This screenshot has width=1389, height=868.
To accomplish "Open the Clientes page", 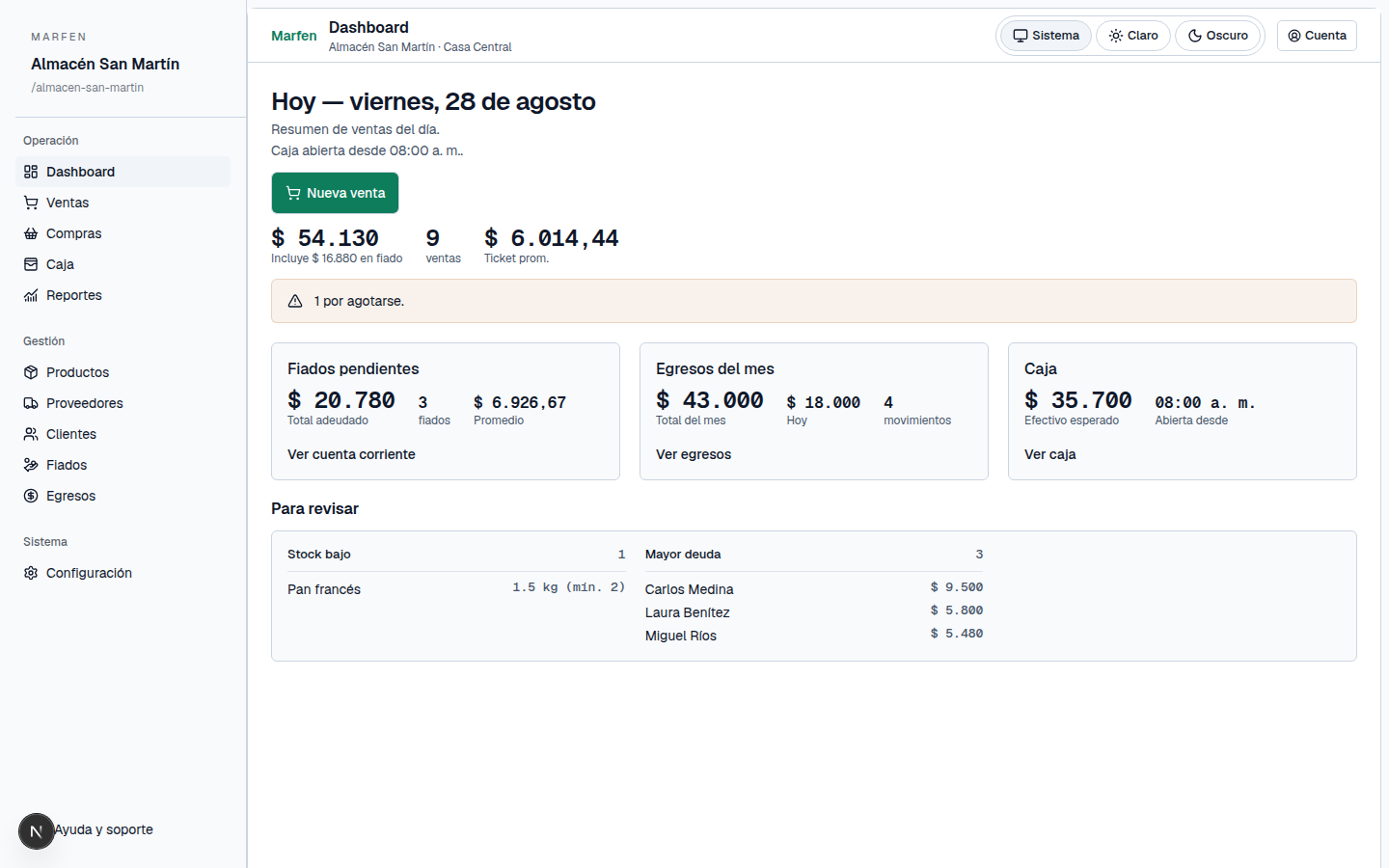I will 123,434.
